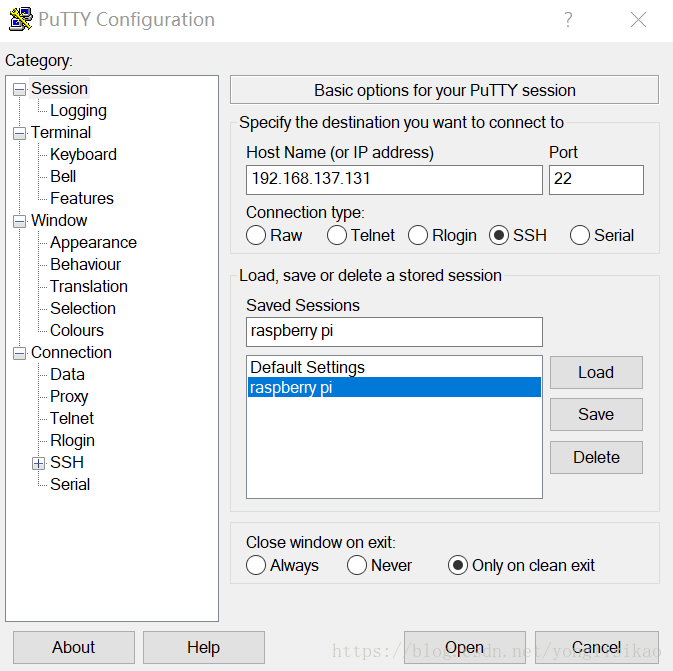Screen dimensions: 673x671
Task: Open Data settings under Connection
Action: [x=67, y=374]
